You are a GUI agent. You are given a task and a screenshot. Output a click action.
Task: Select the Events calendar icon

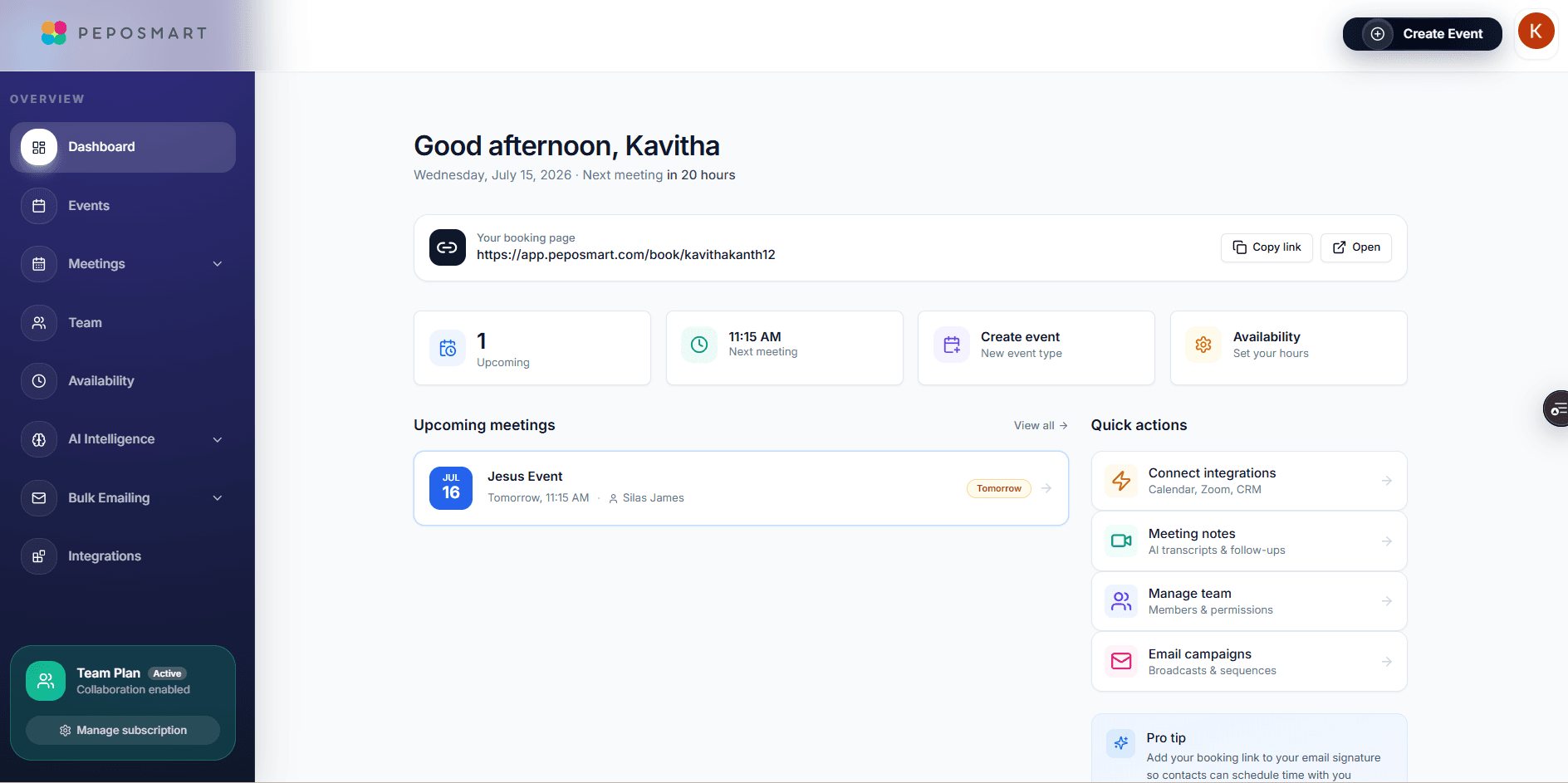coord(39,206)
